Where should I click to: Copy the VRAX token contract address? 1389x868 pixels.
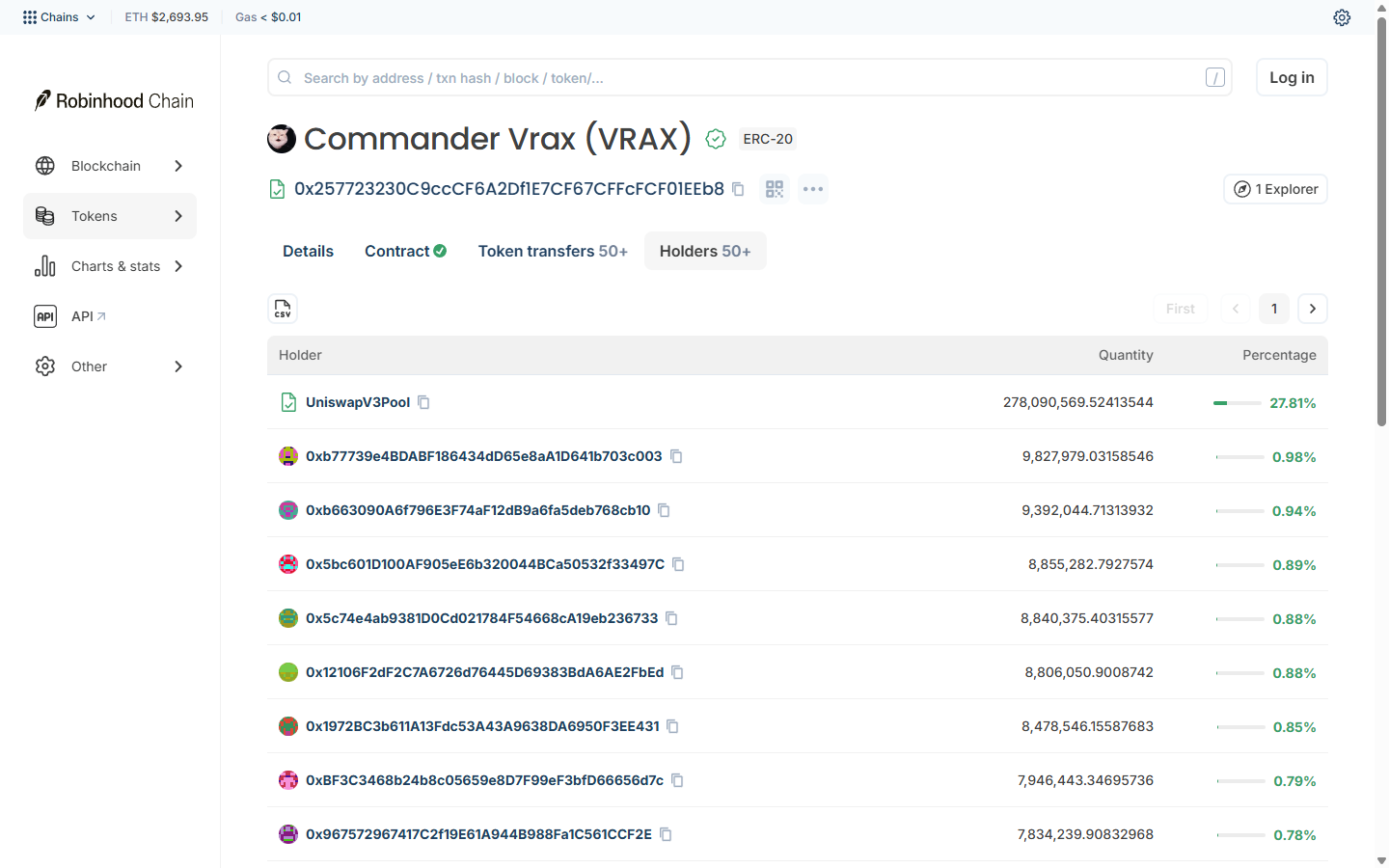(738, 189)
